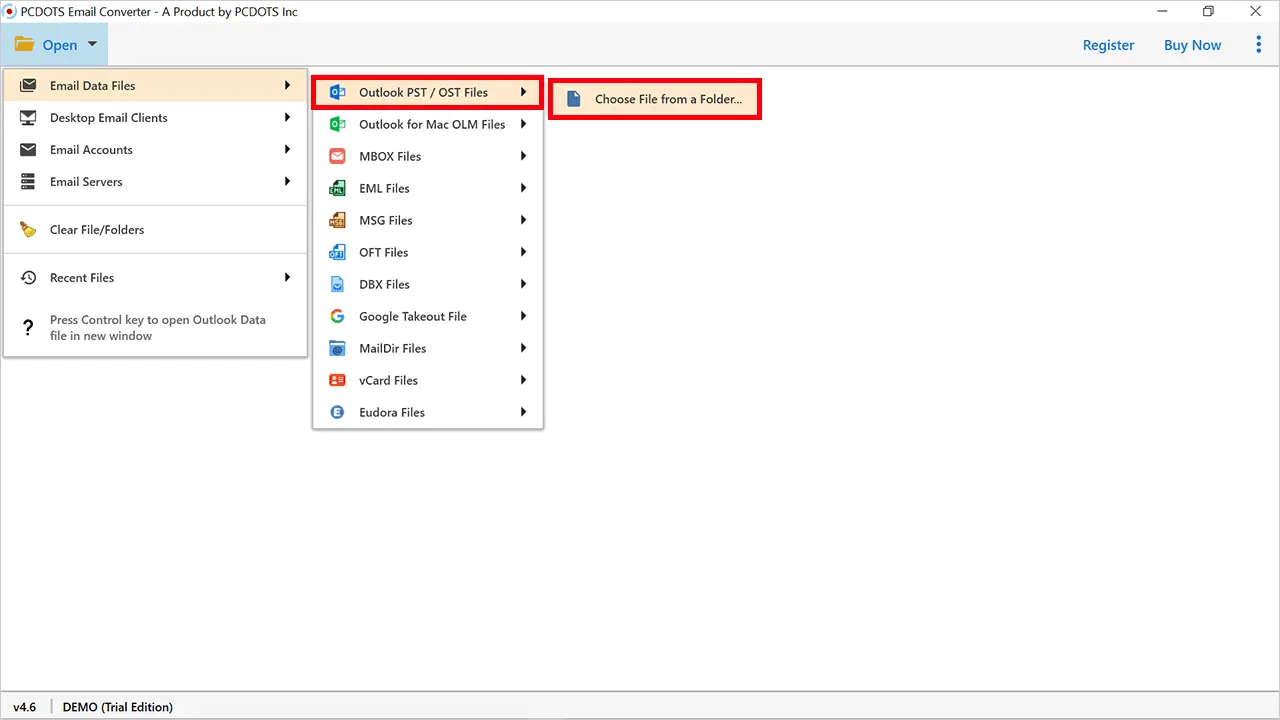
Task: Click the Outlook for Mac OLM icon
Action: 338,125
